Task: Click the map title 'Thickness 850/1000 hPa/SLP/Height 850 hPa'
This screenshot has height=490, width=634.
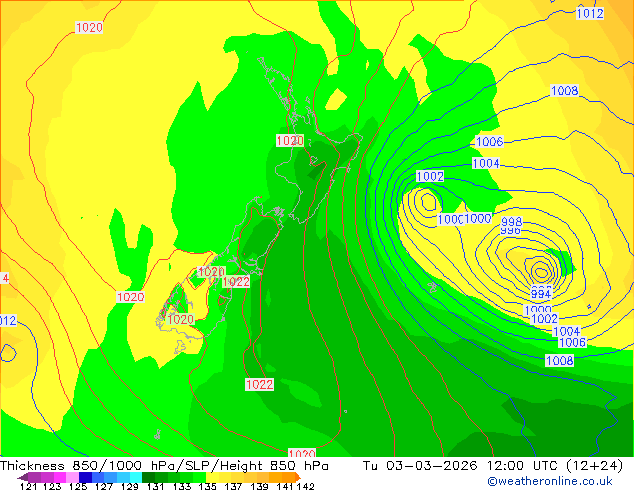Action: coord(164,466)
